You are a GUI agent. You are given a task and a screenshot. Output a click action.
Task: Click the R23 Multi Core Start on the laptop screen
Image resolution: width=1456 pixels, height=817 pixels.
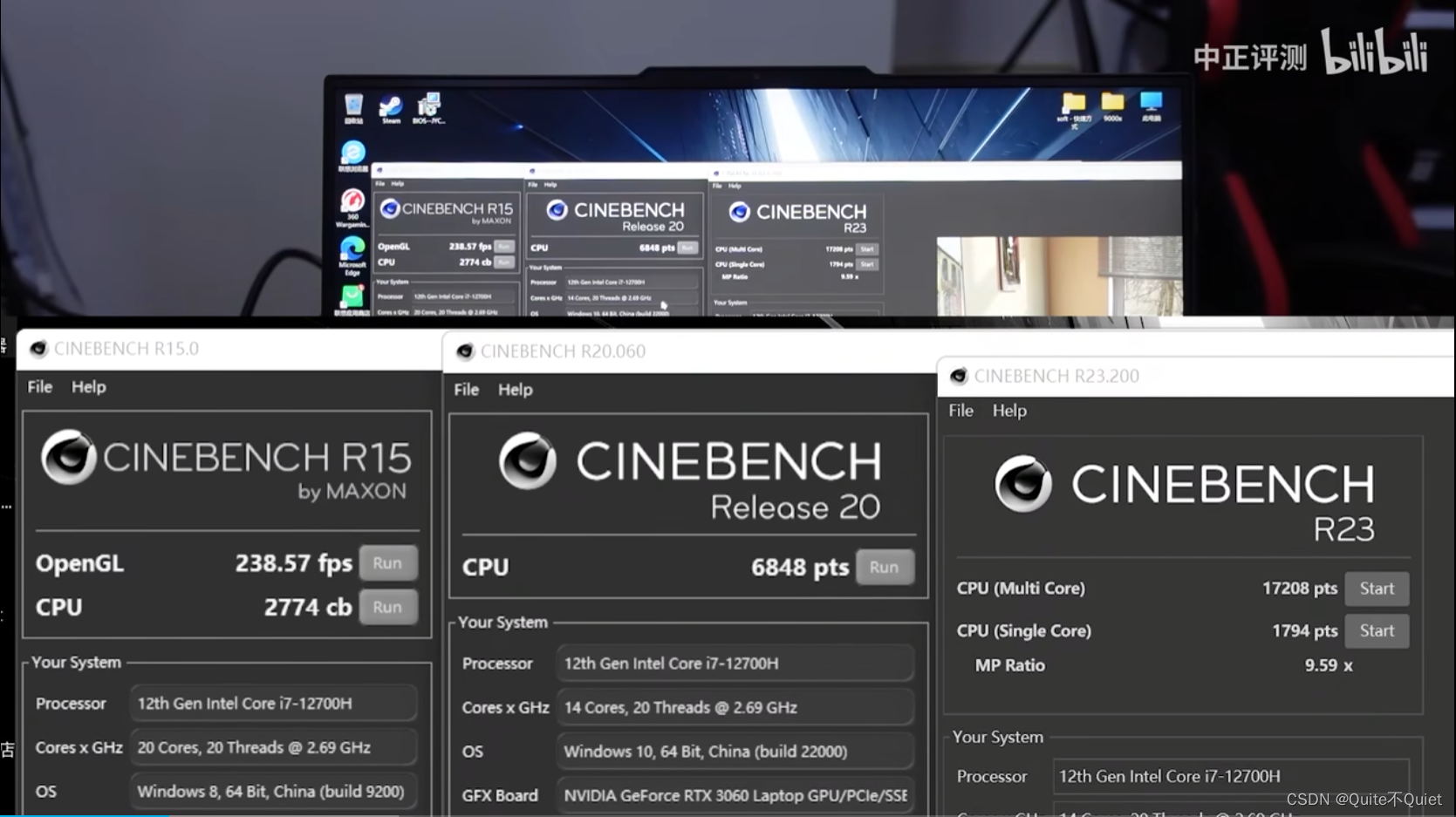tap(866, 249)
